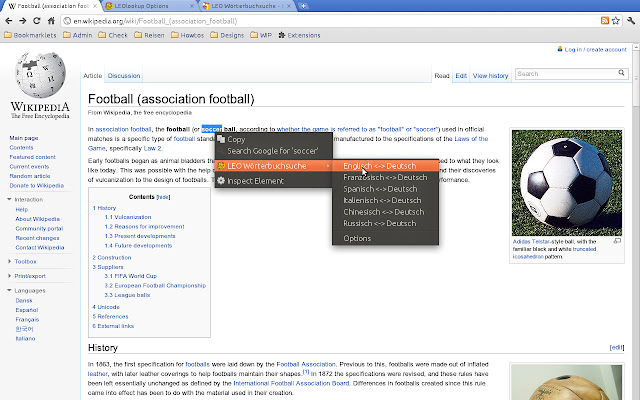Open the Bookmarklets bookmark folder
The height and width of the screenshot is (400, 640).
(x=30, y=35)
